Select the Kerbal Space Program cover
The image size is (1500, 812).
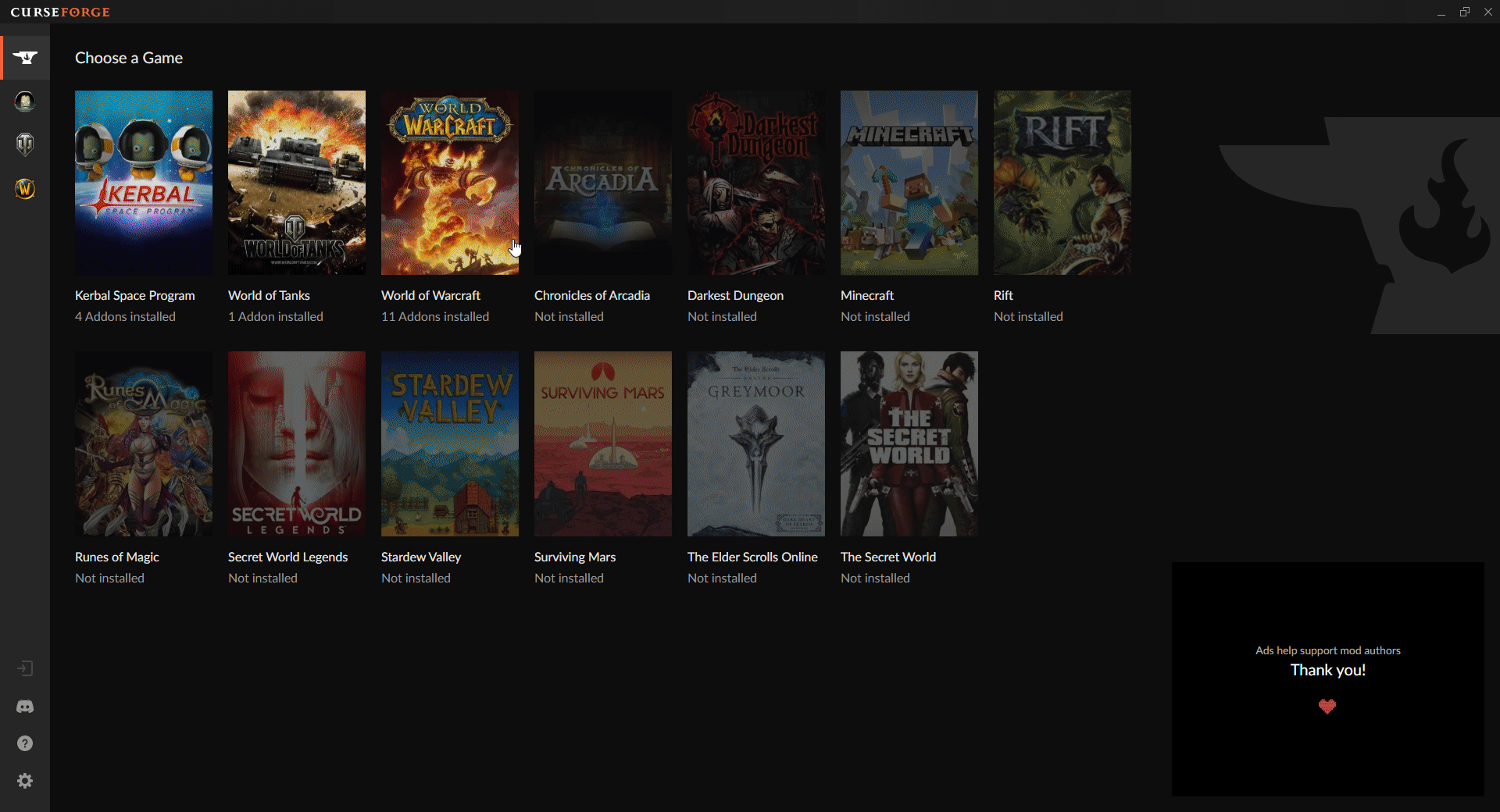click(x=144, y=183)
